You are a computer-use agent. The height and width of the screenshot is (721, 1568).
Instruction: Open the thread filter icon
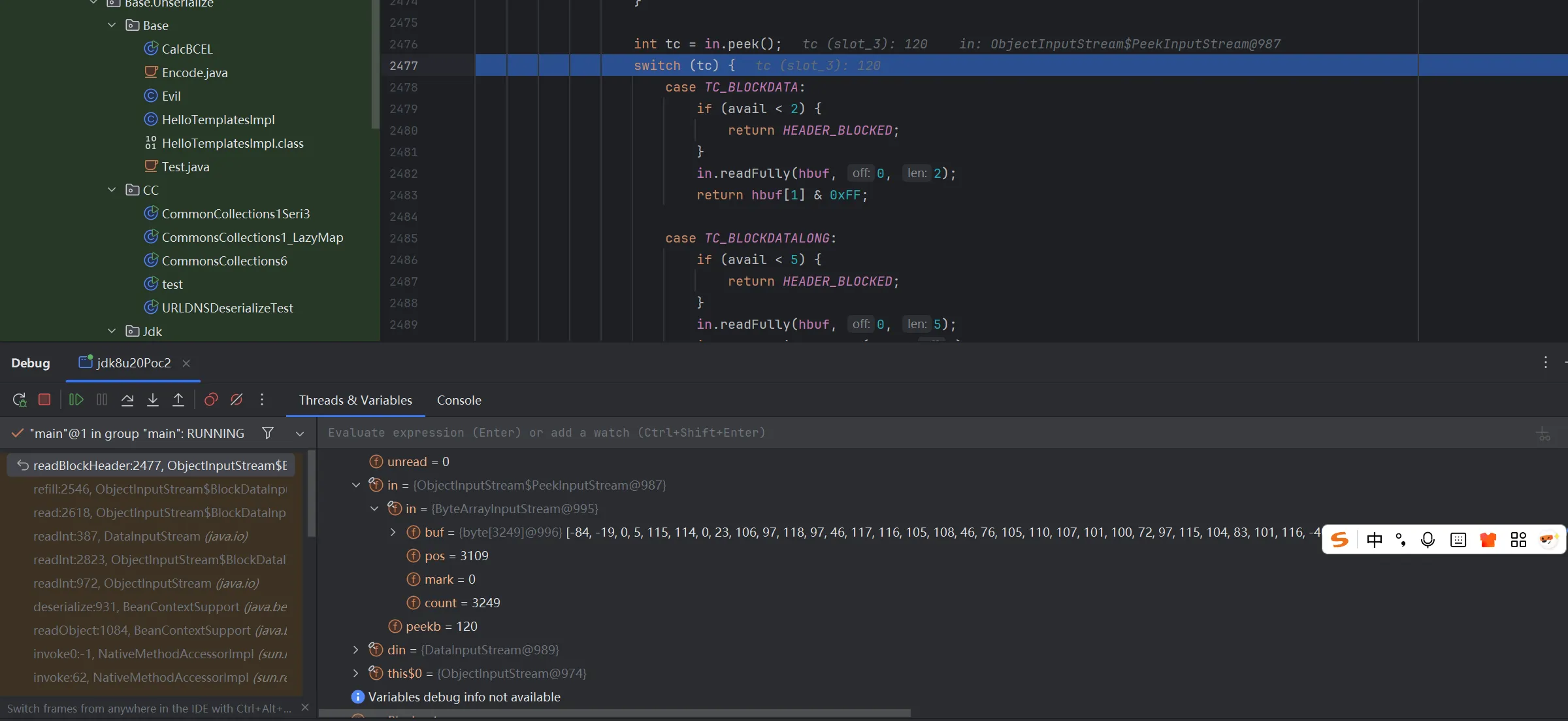(x=268, y=433)
